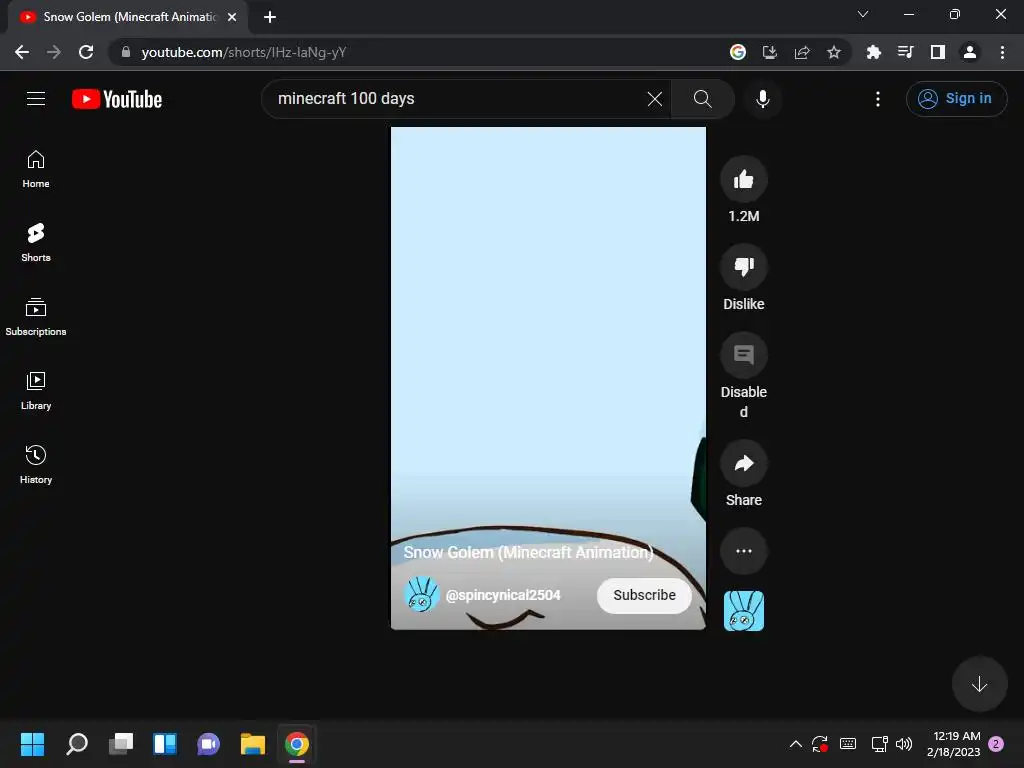Bookmark this tab star
This screenshot has height=768, width=1024.
(x=833, y=52)
